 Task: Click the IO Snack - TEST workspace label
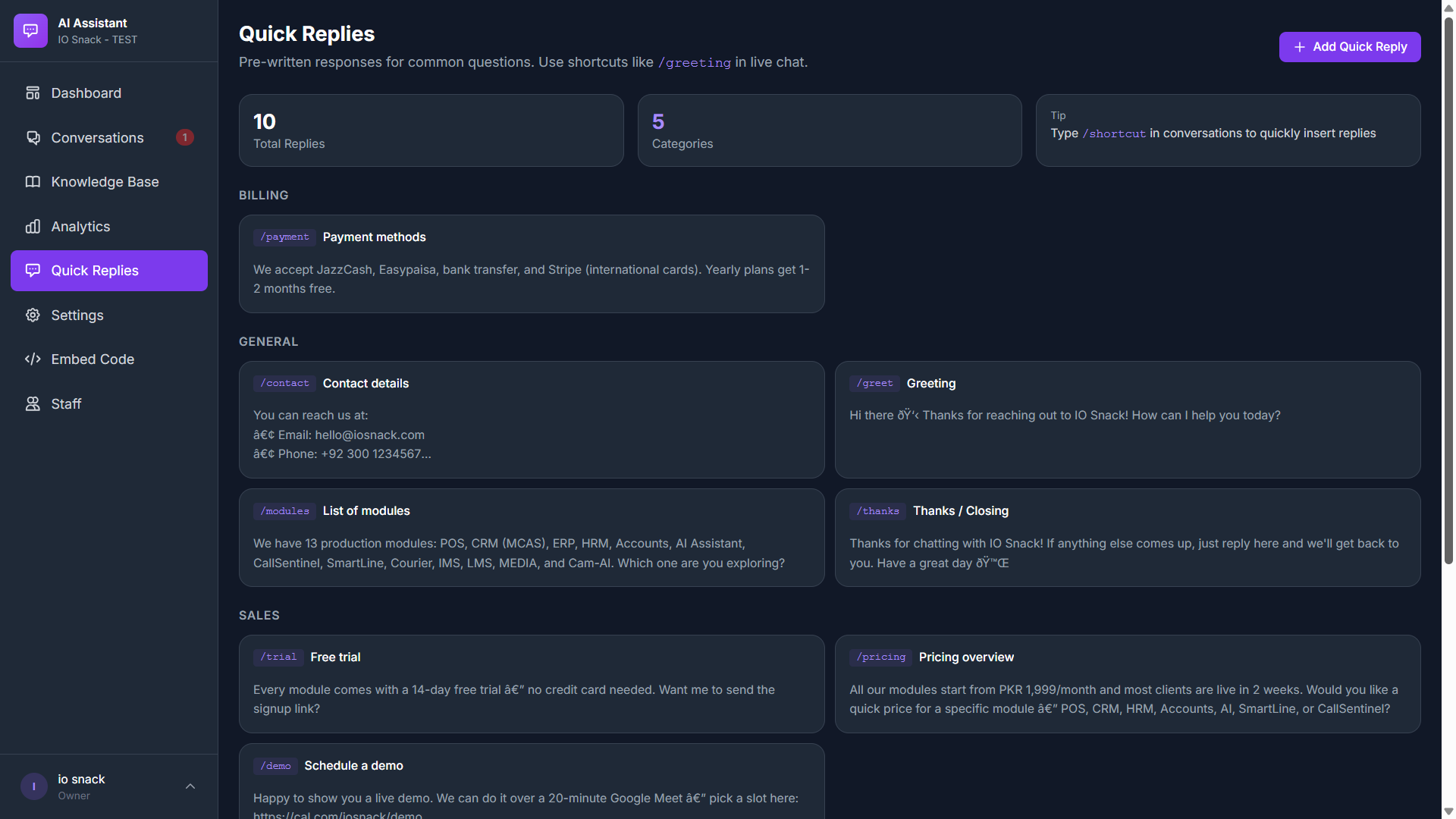[x=98, y=40]
